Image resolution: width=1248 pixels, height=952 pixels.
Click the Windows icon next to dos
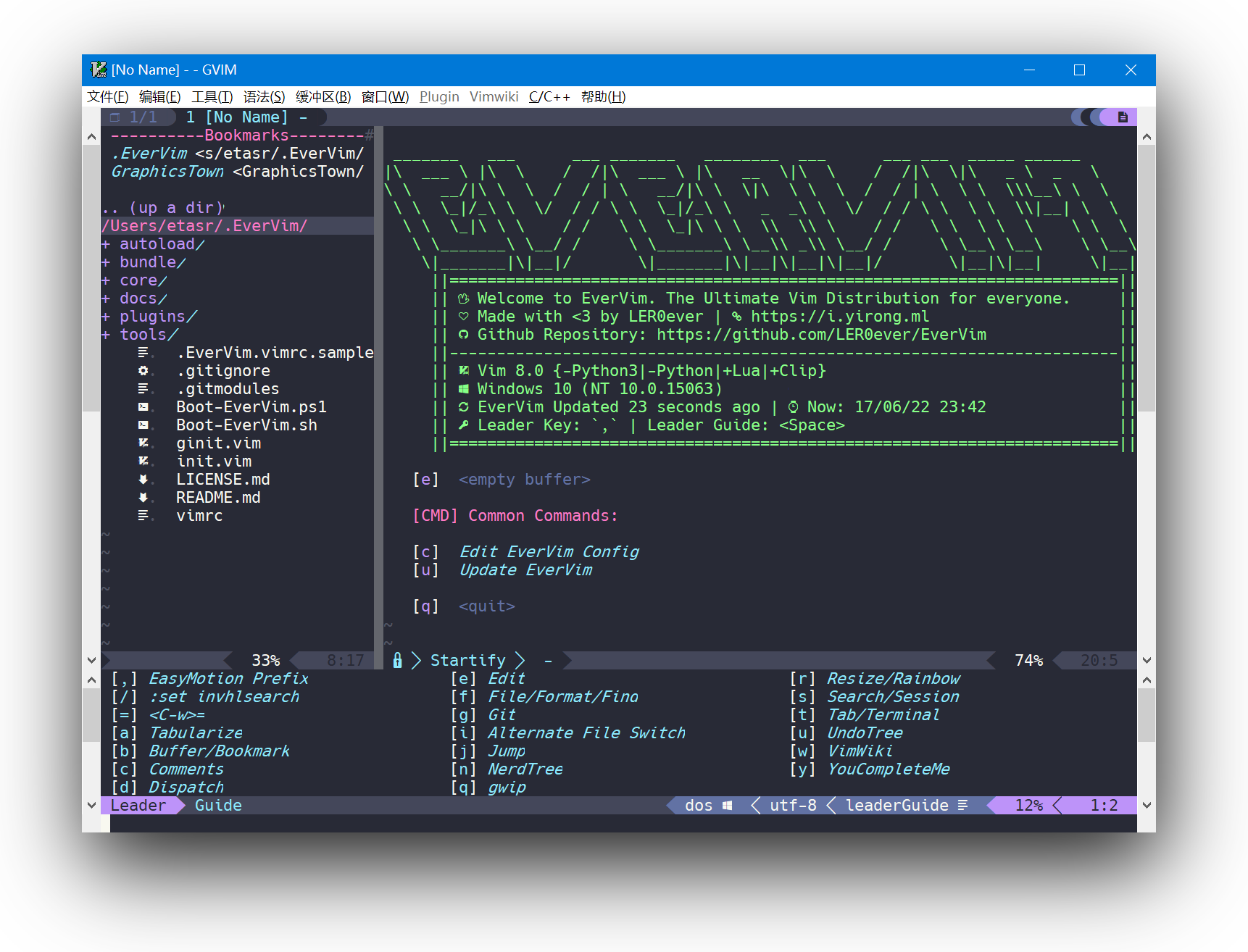point(727,806)
